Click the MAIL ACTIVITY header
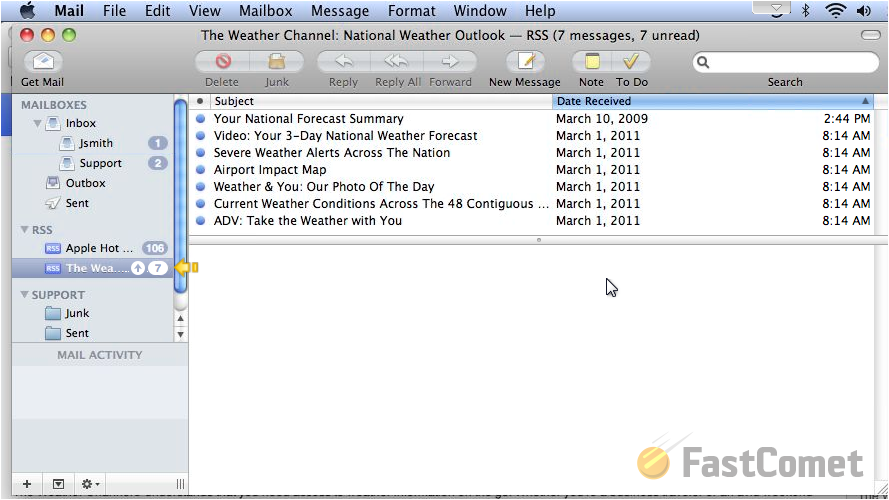This screenshot has width=889, height=500. tap(100, 355)
